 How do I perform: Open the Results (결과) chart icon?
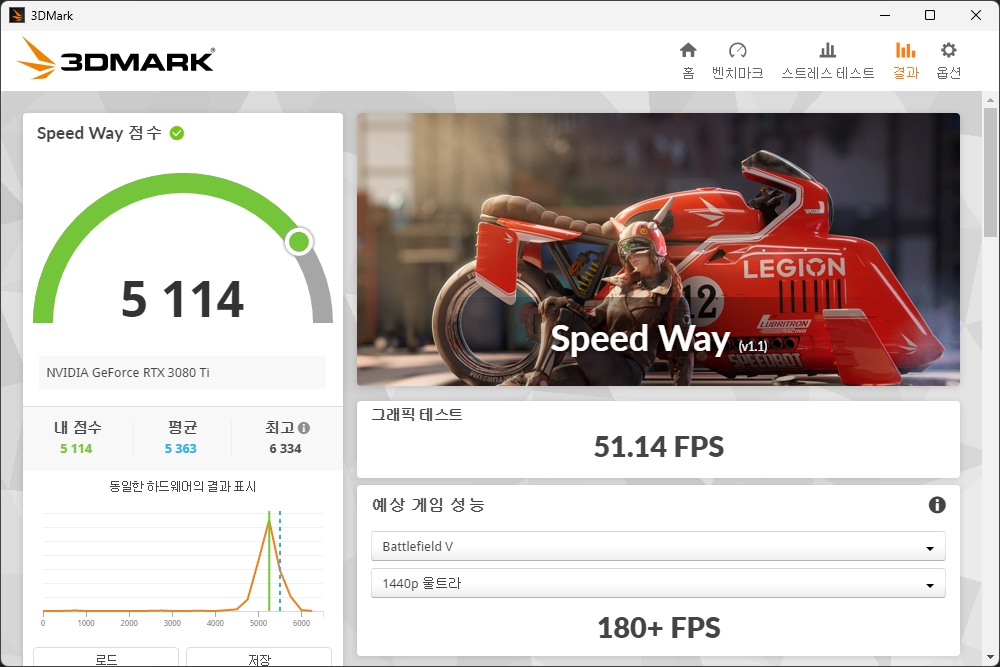(906, 50)
